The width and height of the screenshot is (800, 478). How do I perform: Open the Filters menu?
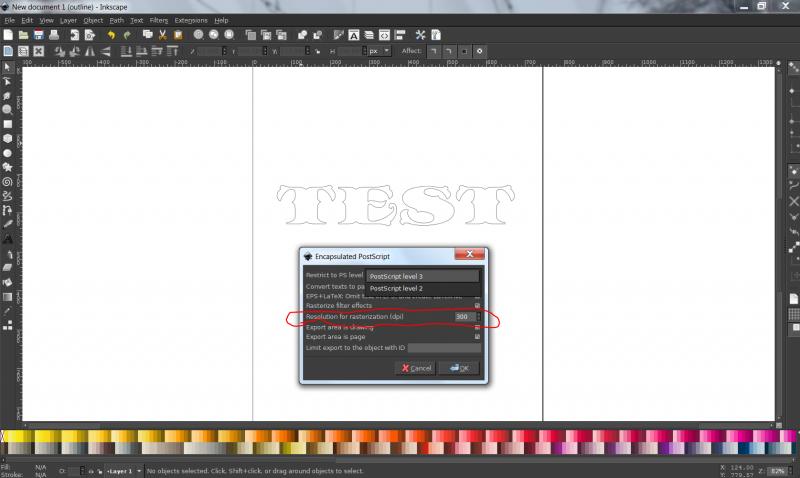pyautogui.click(x=159, y=20)
